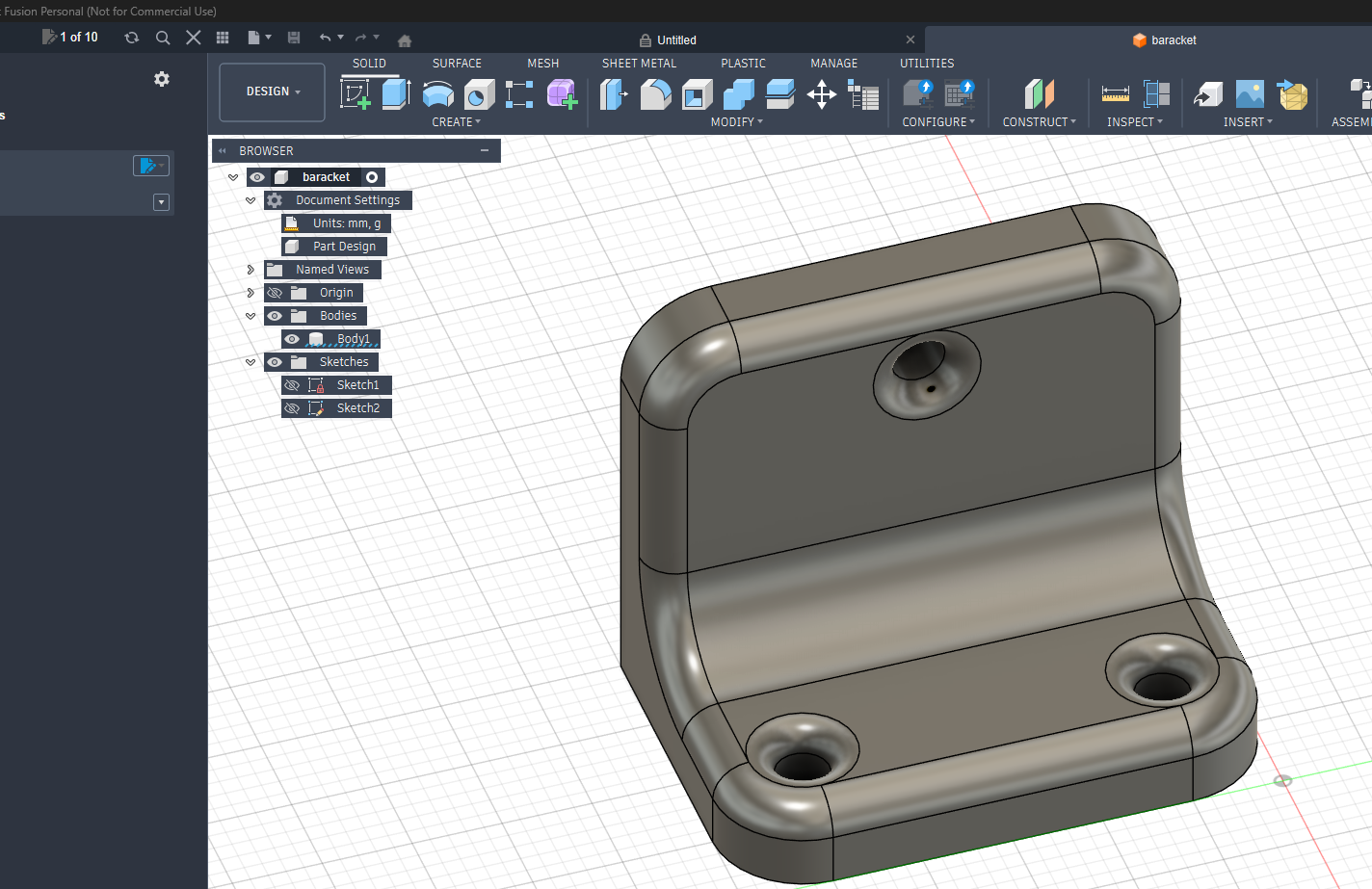Select the Shell tool icon
The image size is (1372, 889).
tap(697, 94)
